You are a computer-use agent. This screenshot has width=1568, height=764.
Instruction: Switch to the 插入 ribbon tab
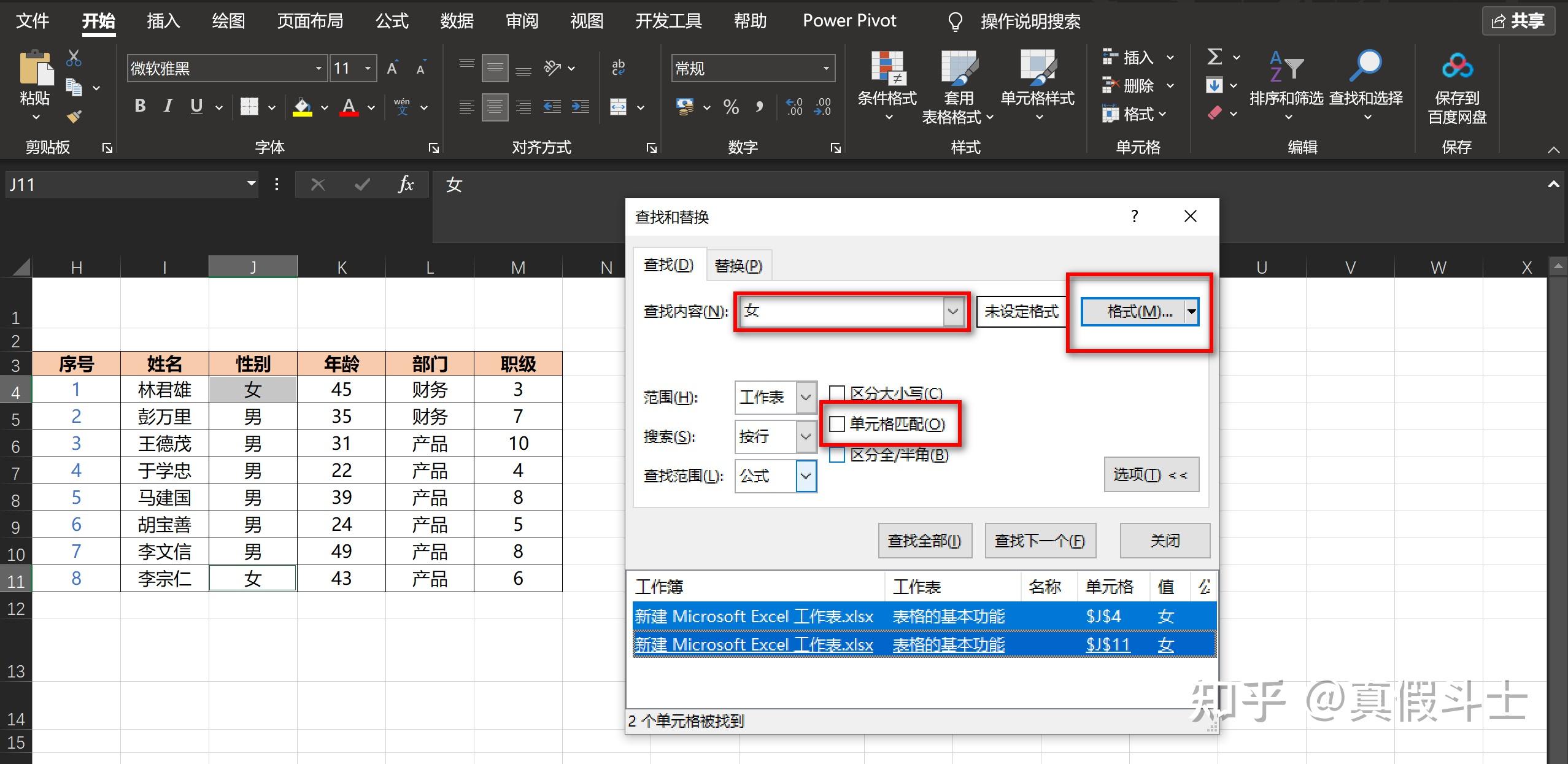point(163,21)
